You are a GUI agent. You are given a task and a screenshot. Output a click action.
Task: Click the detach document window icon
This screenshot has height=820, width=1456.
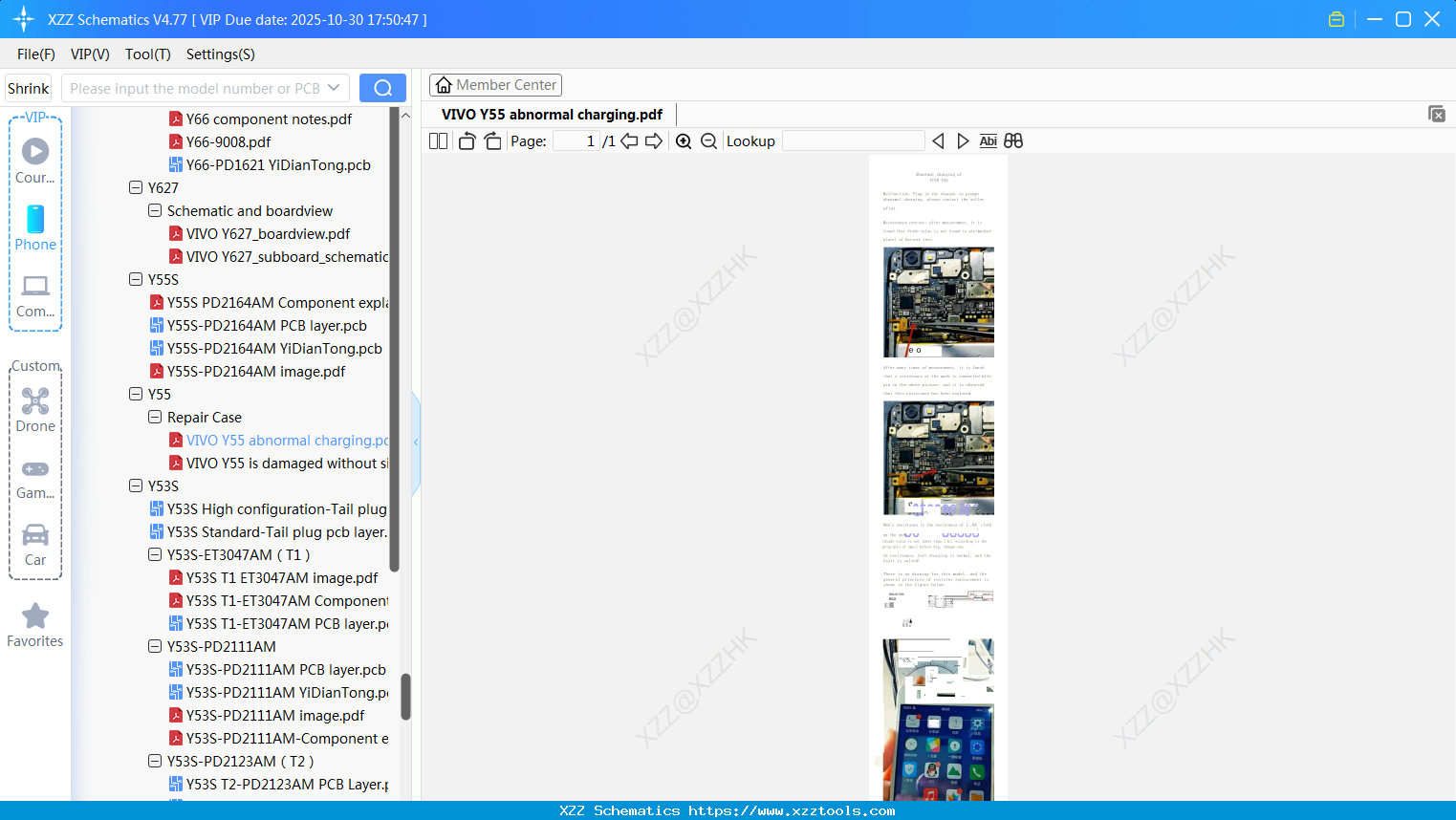tap(1437, 114)
